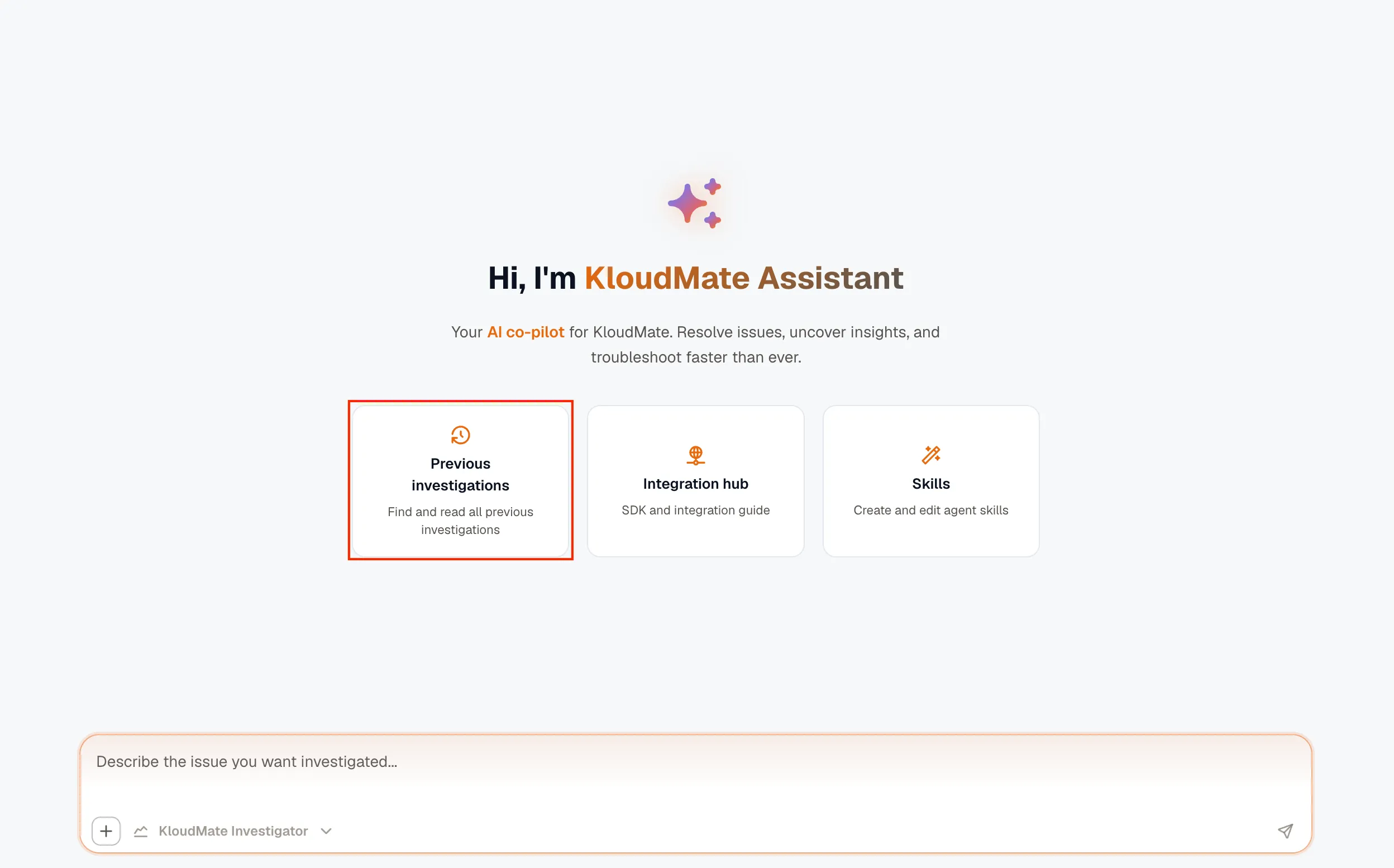Viewport: 1394px width, 868px height.
Task: Click the paper plane send icon
Action: pyautogui.click(x=1286, y=831)
